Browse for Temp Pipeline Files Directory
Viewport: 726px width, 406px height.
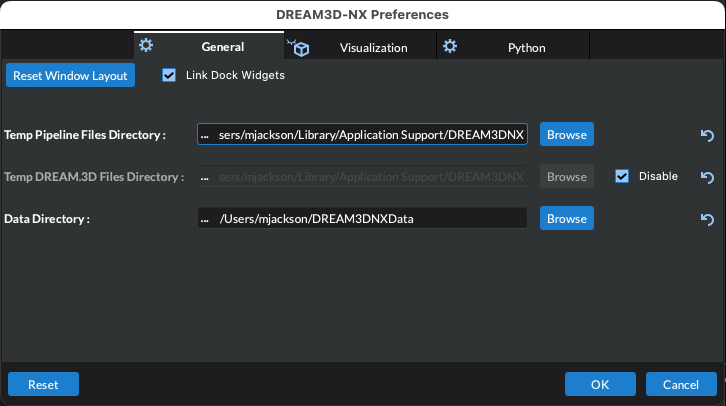[567, 134]
